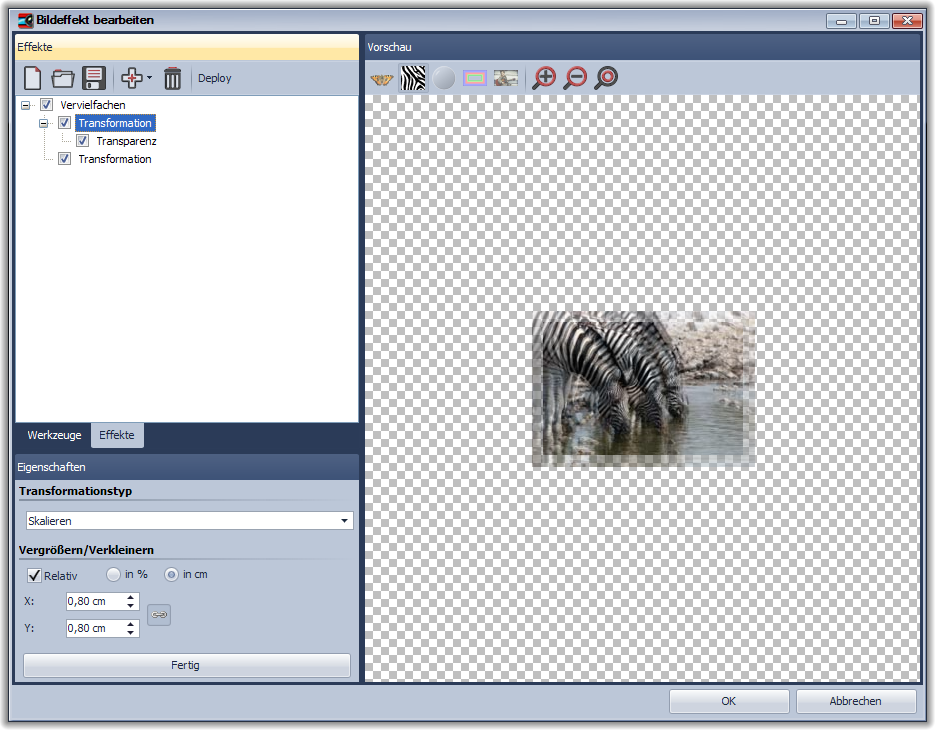
Task: Zoom into the preview
Action: (543, 77)
